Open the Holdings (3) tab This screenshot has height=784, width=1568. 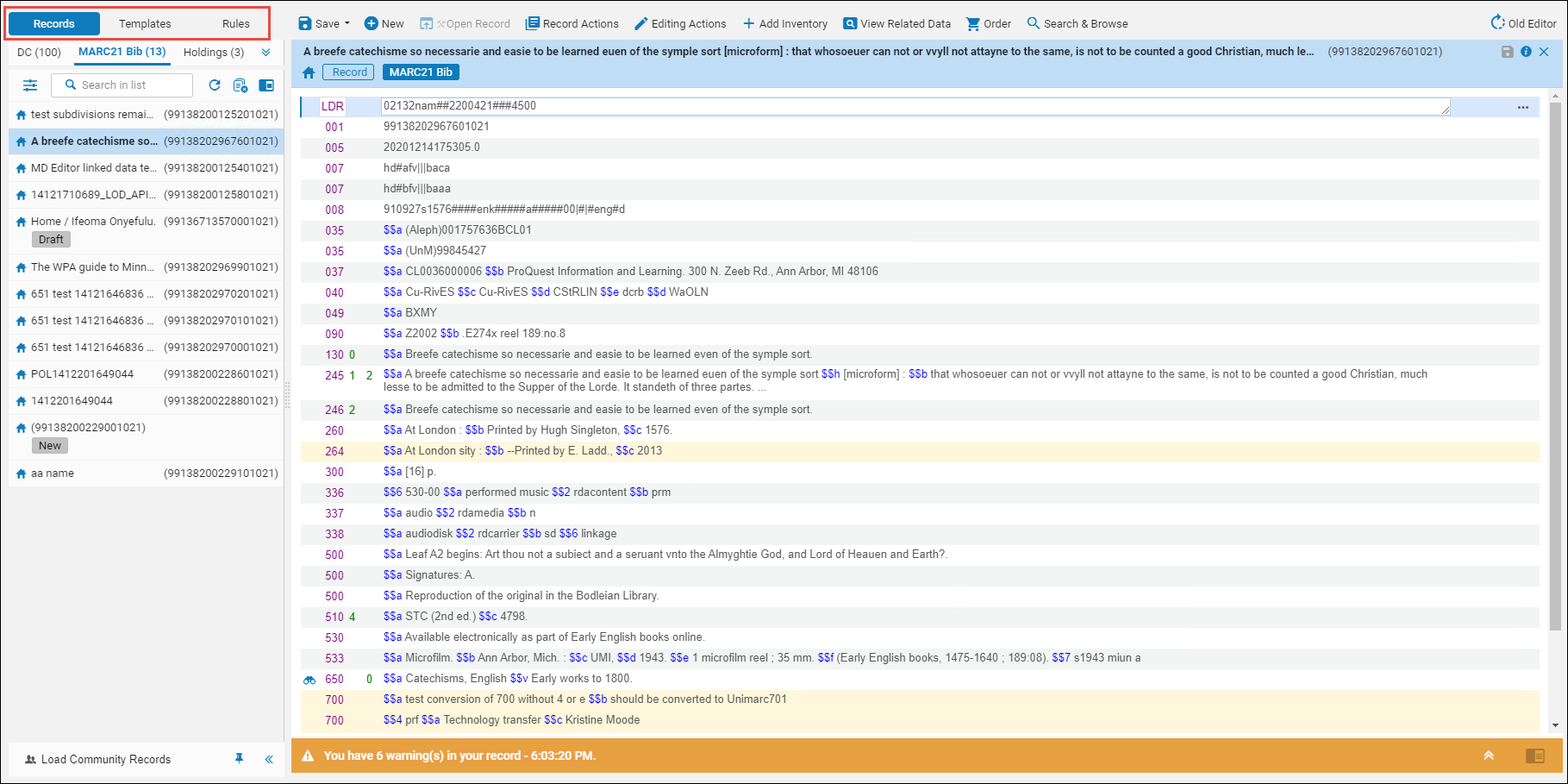coord(214,53)
